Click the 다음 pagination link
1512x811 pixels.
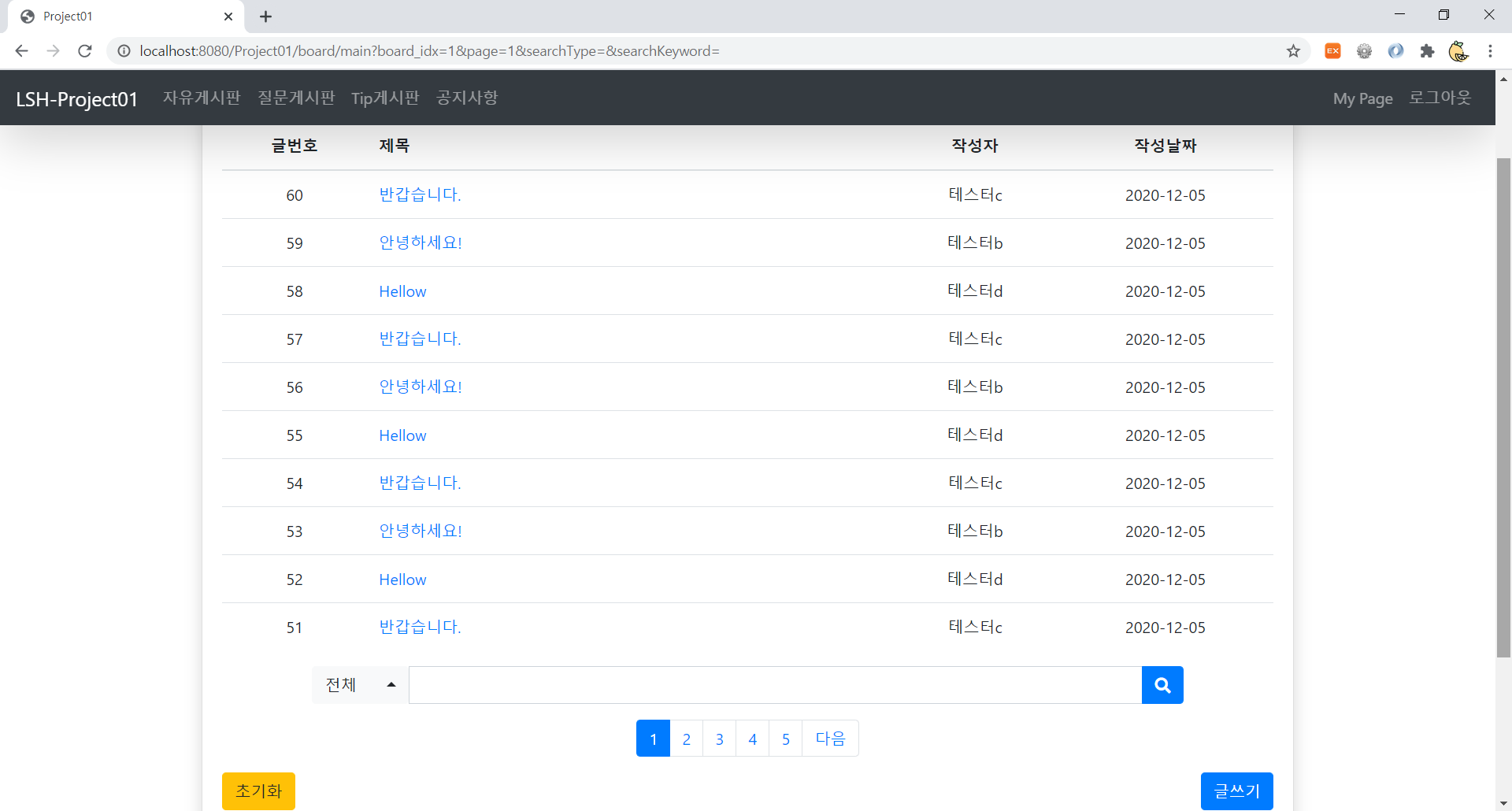pos(830,739)
